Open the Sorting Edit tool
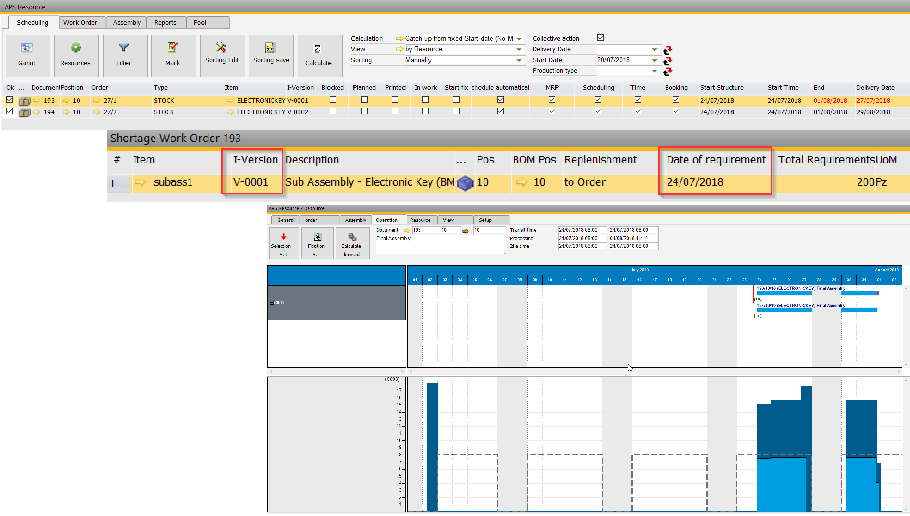This screenshot has height=516, width=910. 222,55
